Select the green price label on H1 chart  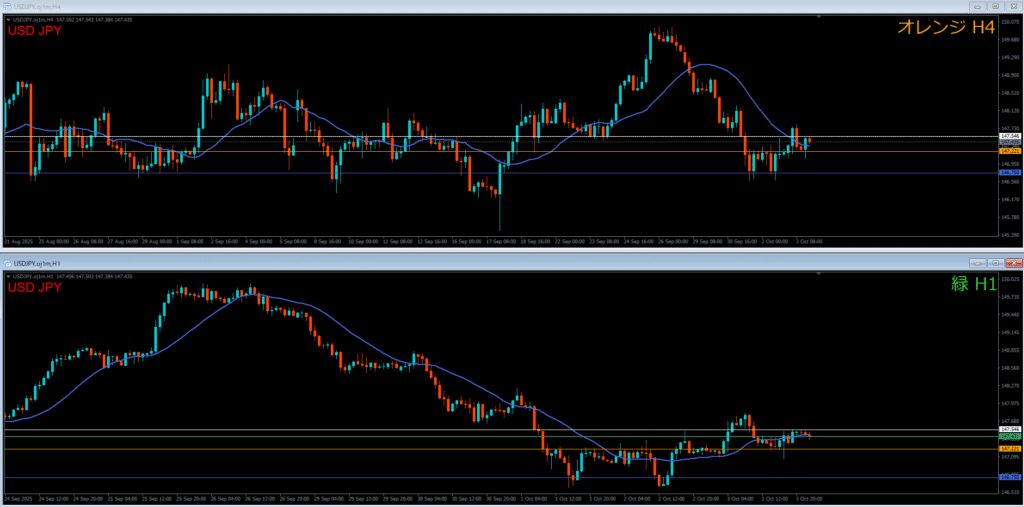(x=1010, y=436)
